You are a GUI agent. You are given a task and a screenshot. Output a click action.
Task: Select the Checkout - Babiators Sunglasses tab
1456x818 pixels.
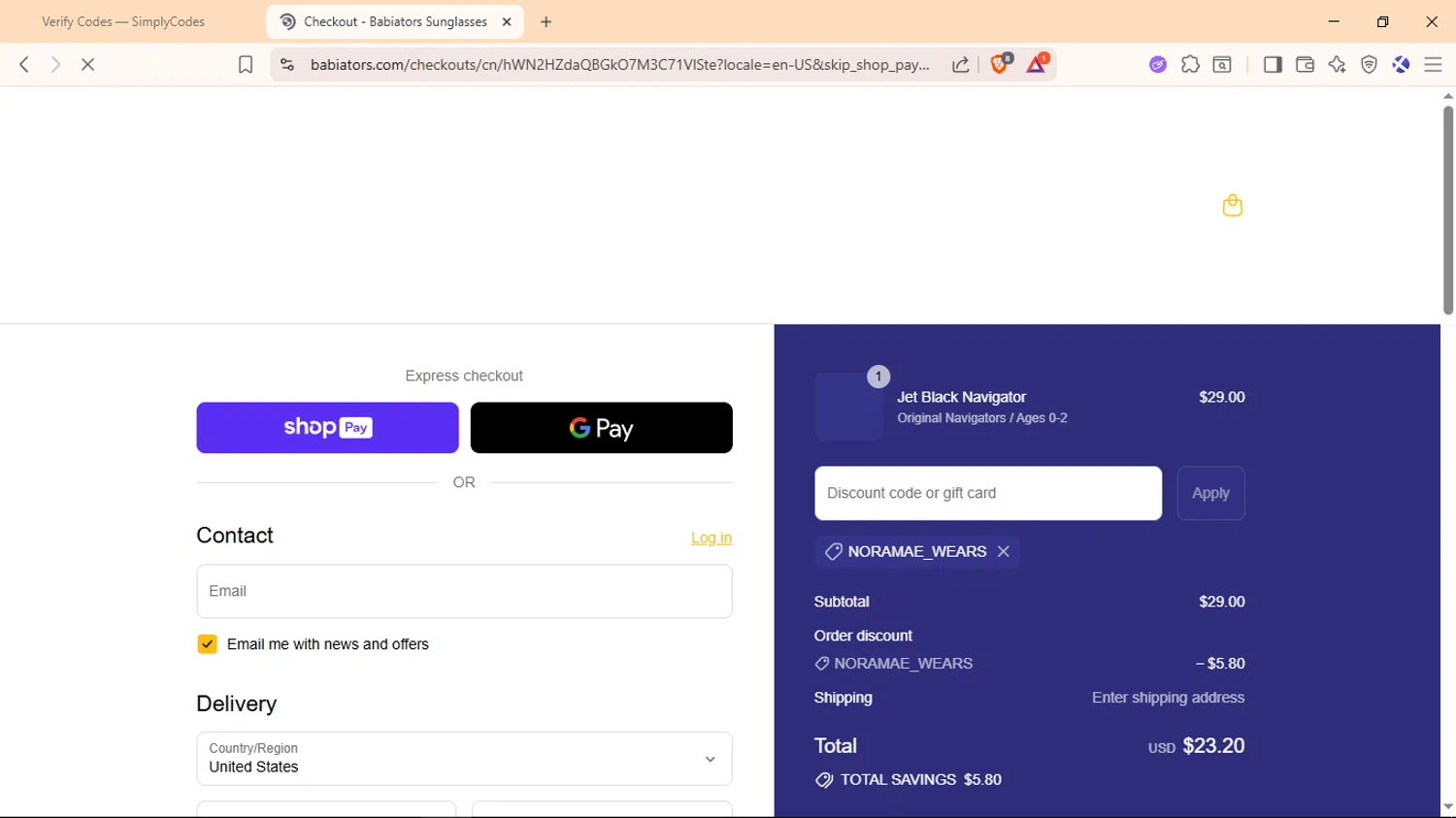(395, 21)
